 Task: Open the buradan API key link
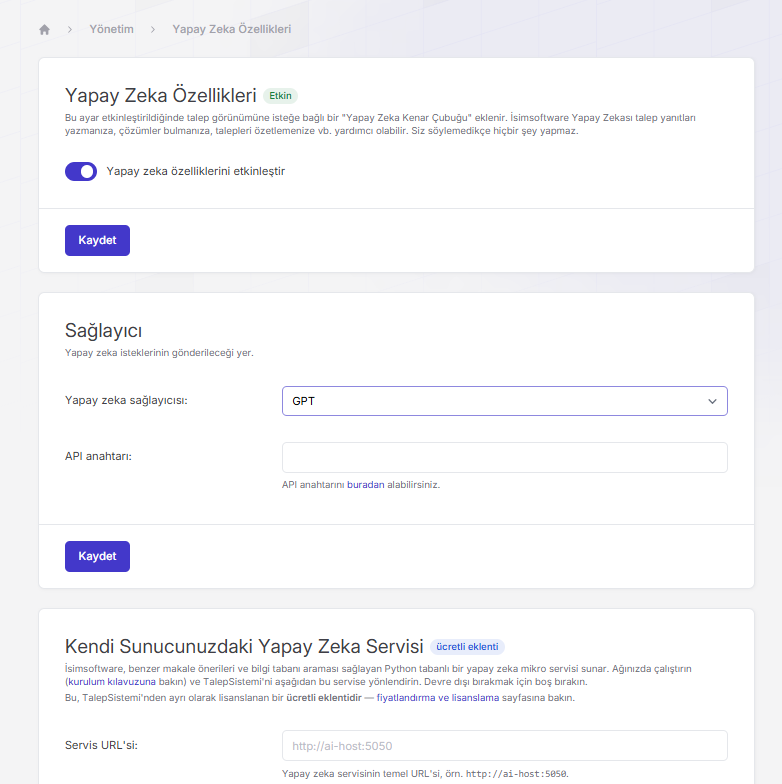click(x=366, y=484)
